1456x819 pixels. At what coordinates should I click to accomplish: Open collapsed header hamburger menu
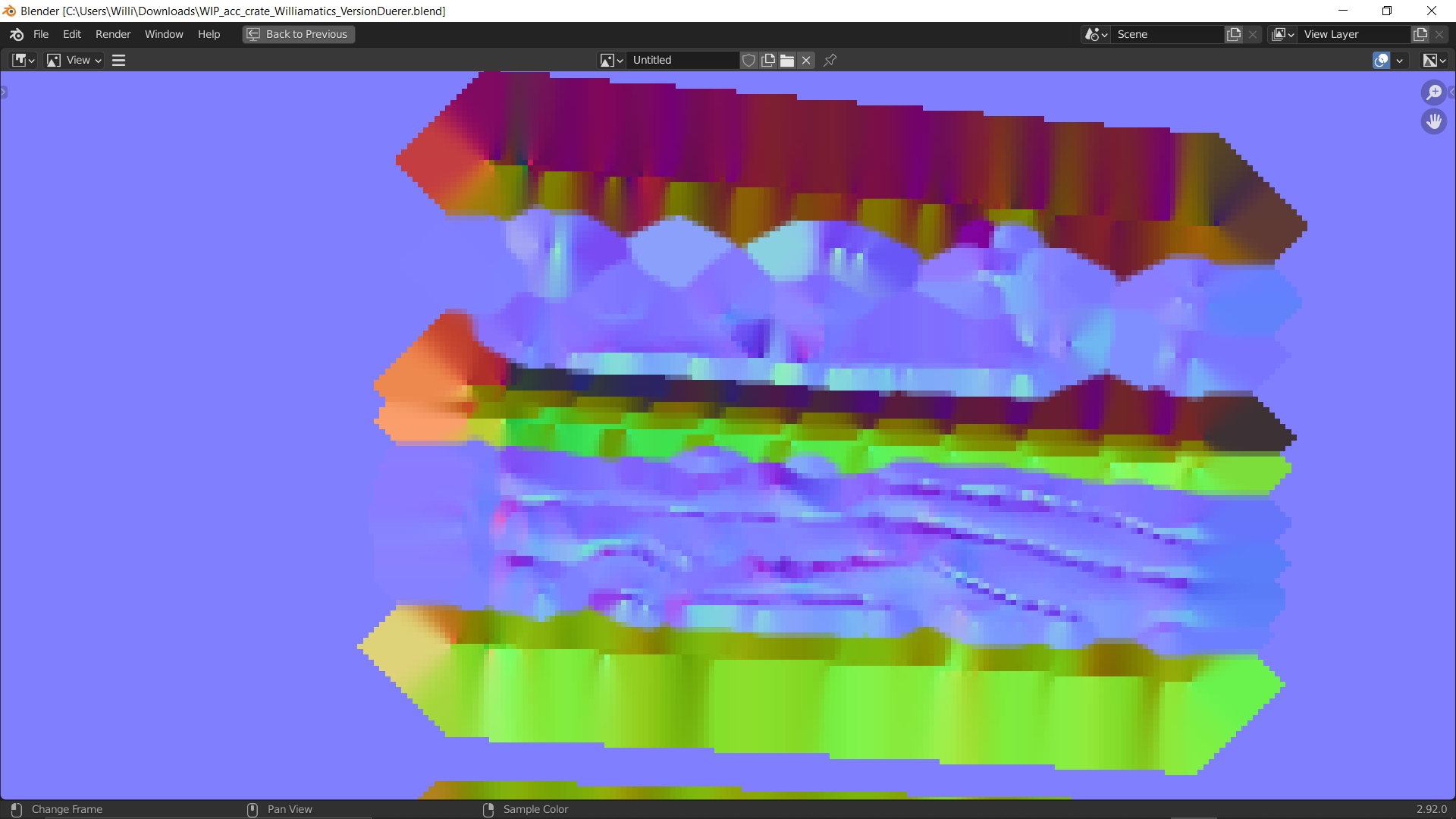(x=119, y=60)
